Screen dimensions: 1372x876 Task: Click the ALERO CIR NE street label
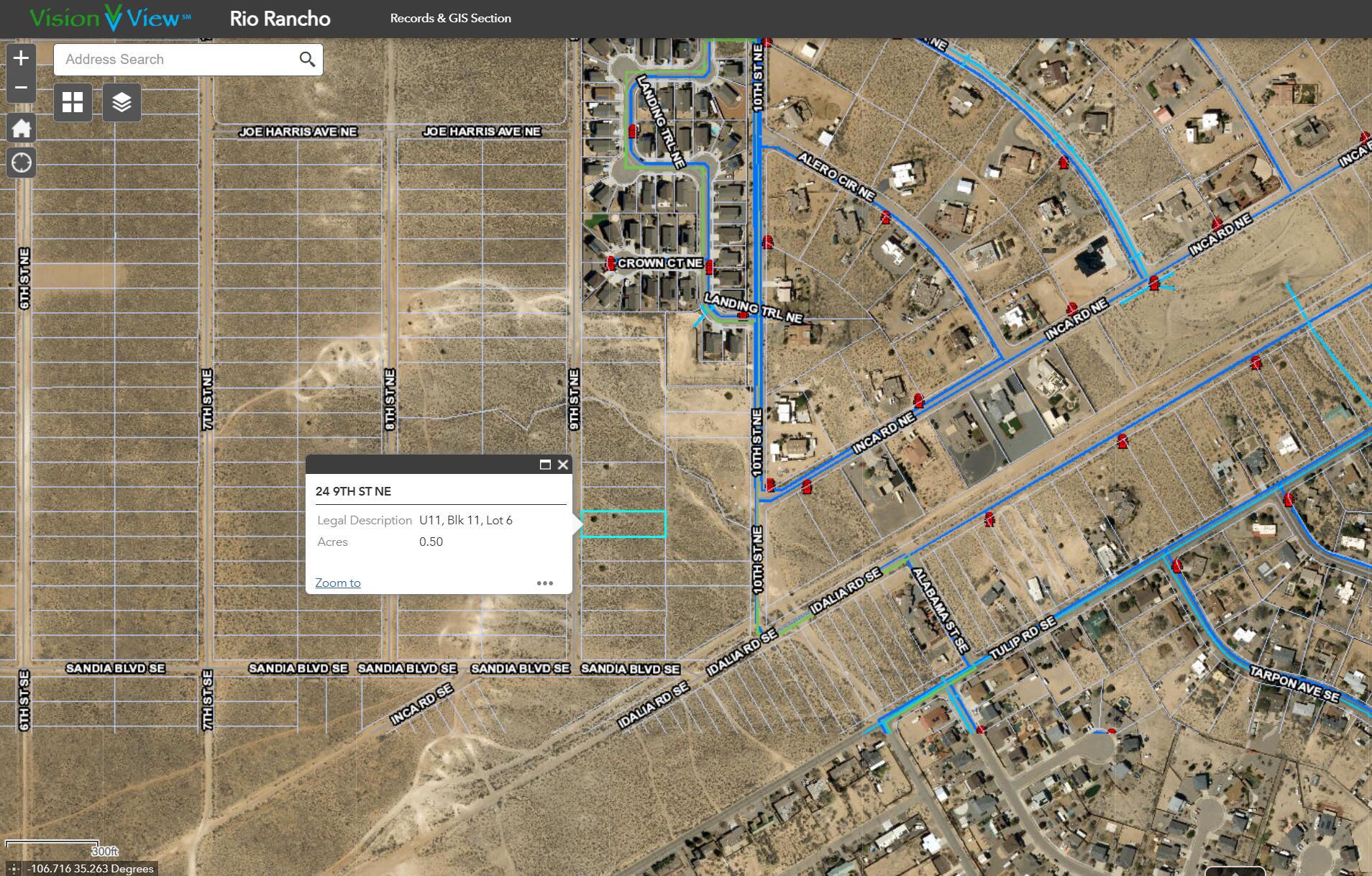click(836, 177)
